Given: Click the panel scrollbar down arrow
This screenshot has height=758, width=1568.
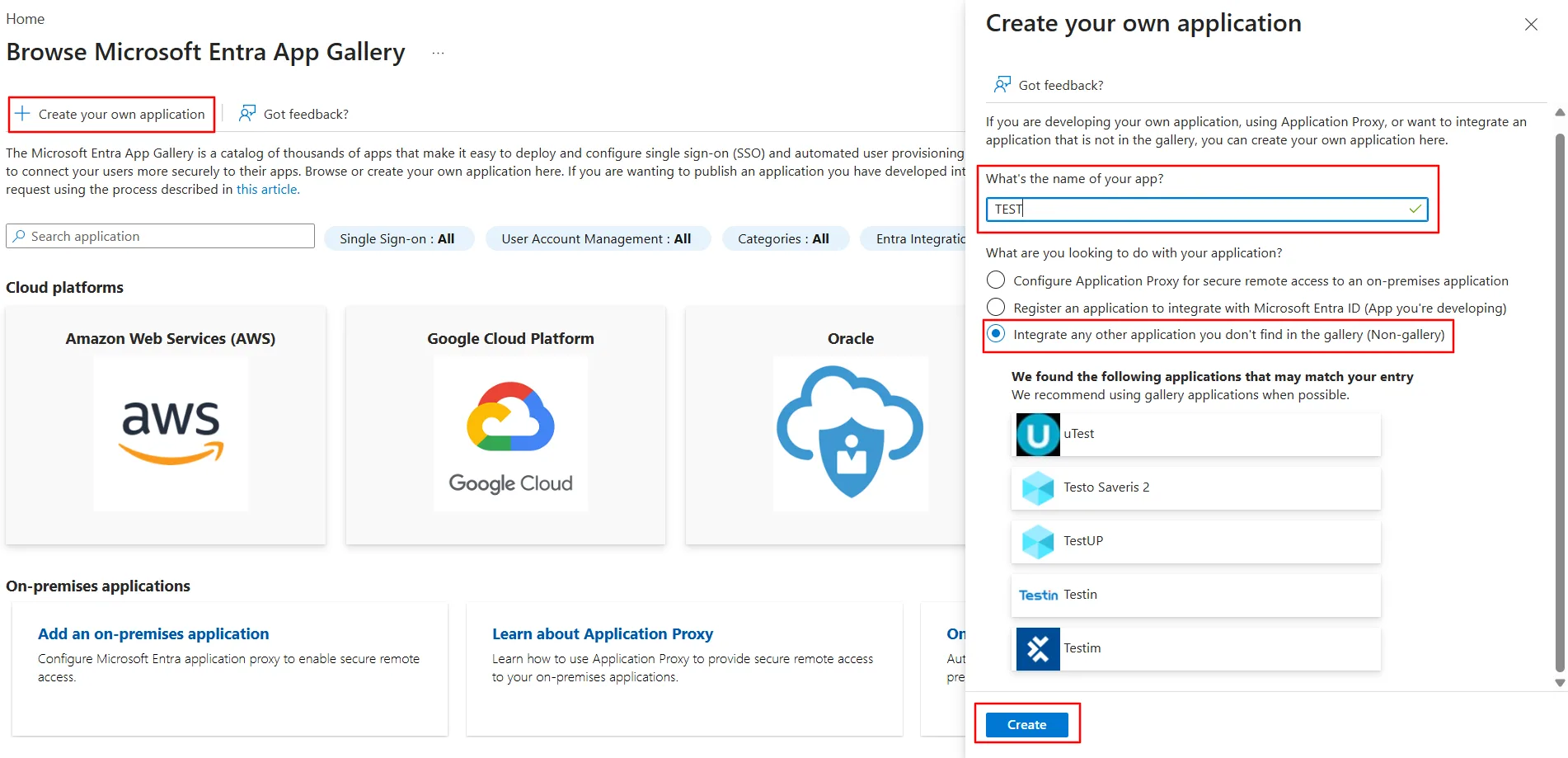Looking at the screenshot, I should point(1560,682).
